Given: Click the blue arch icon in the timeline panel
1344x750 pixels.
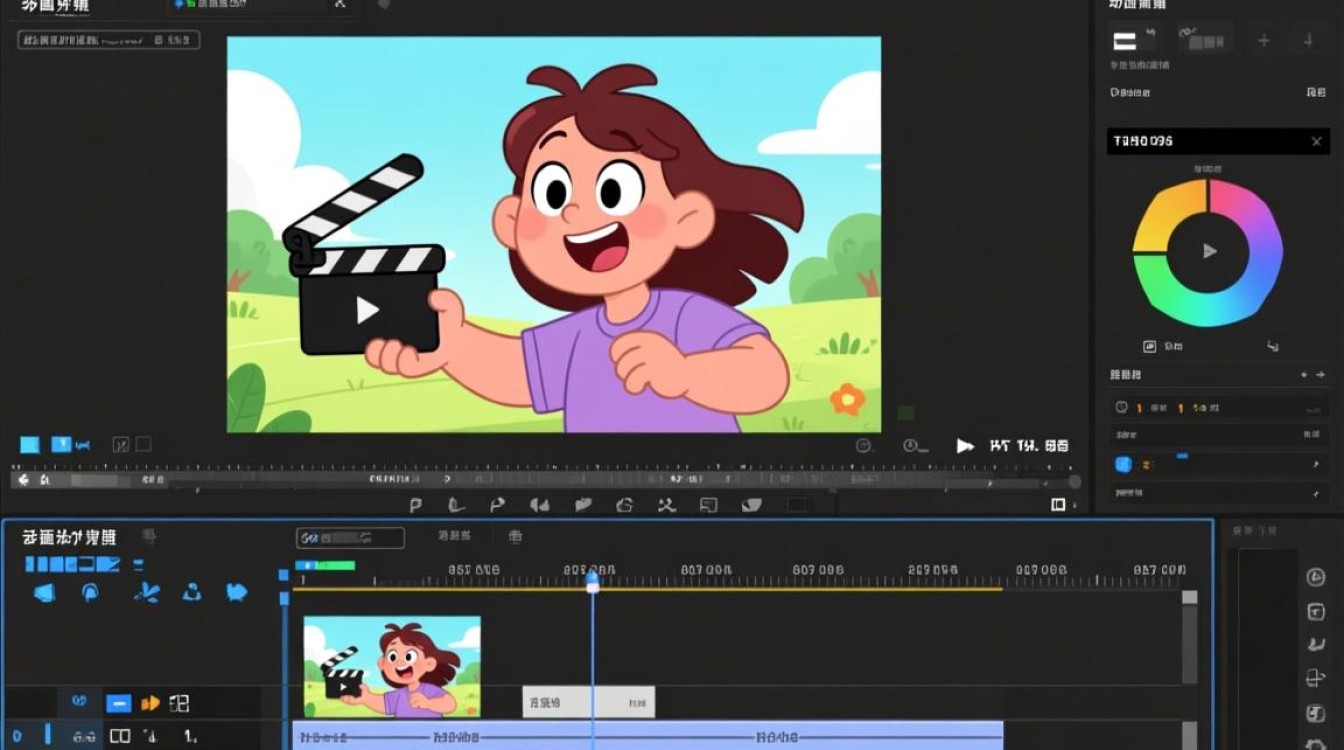Looking at the screenshot, I should click(x=90, y=593).
